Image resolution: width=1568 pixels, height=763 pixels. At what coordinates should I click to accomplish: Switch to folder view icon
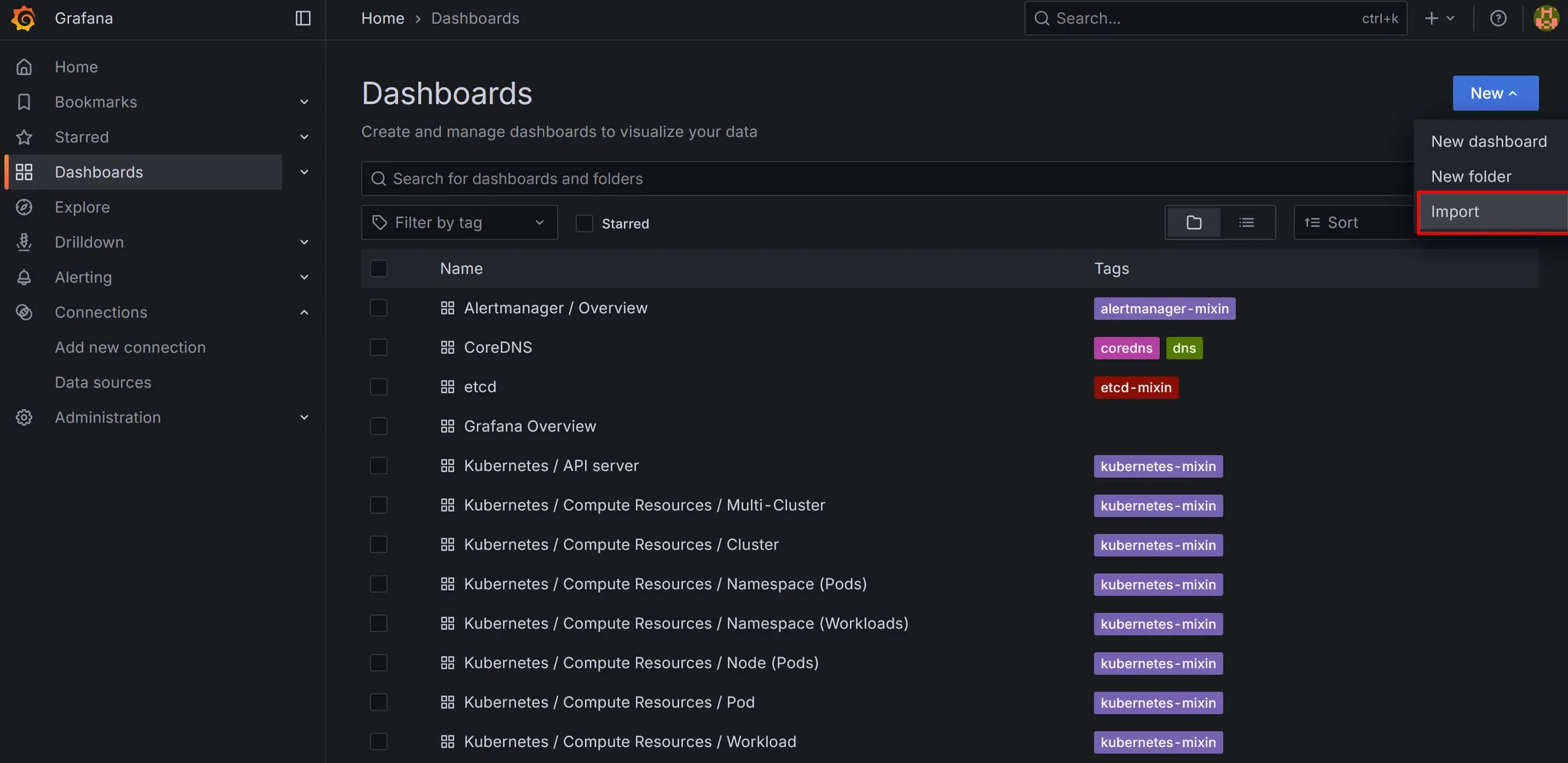(1194, 223)
